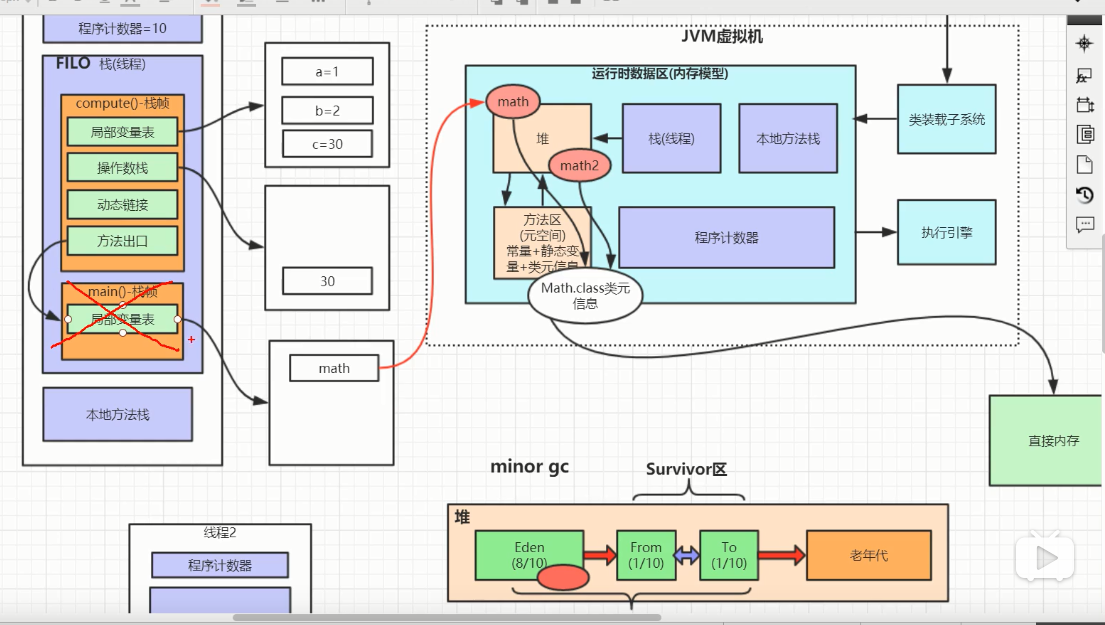Select the b=2 box
The width and height of the screenshot is (1105, 625).
tap(328, 111)
